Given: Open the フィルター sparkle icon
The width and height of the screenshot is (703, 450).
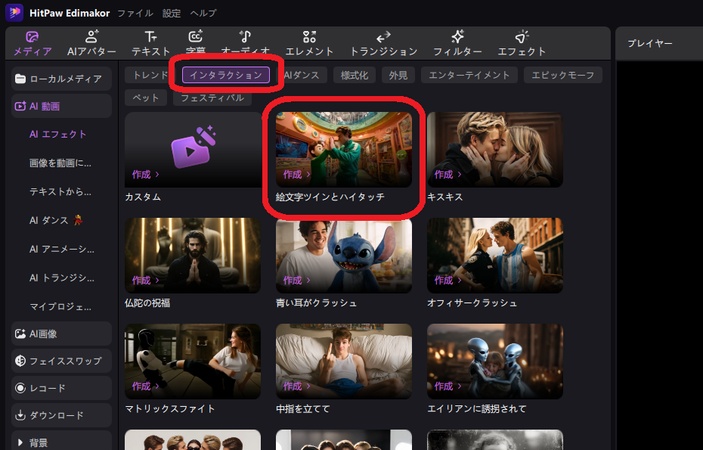Looking at the screenshot, I should tap(457, 37).
